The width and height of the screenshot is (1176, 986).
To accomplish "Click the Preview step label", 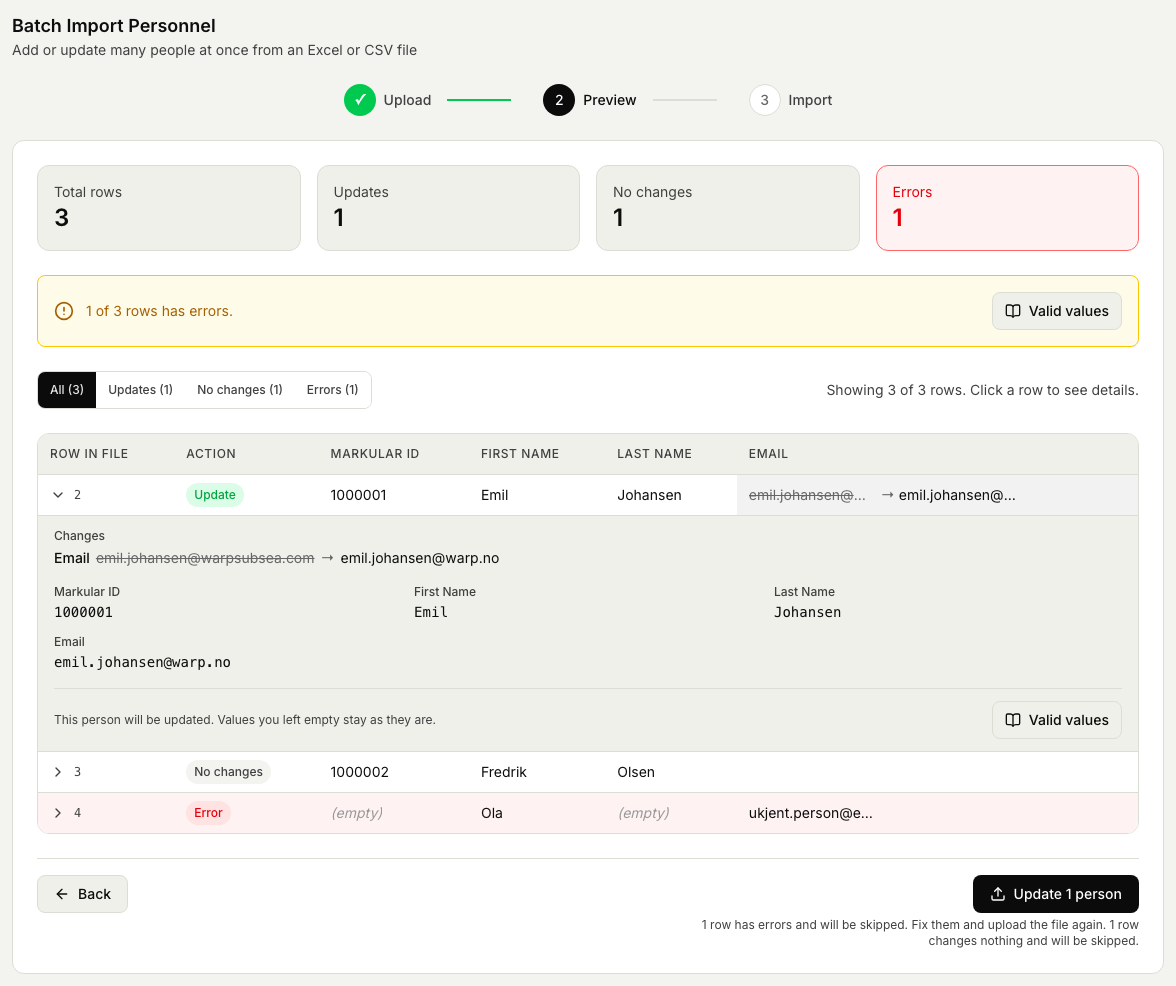I will tap(609, 100).
